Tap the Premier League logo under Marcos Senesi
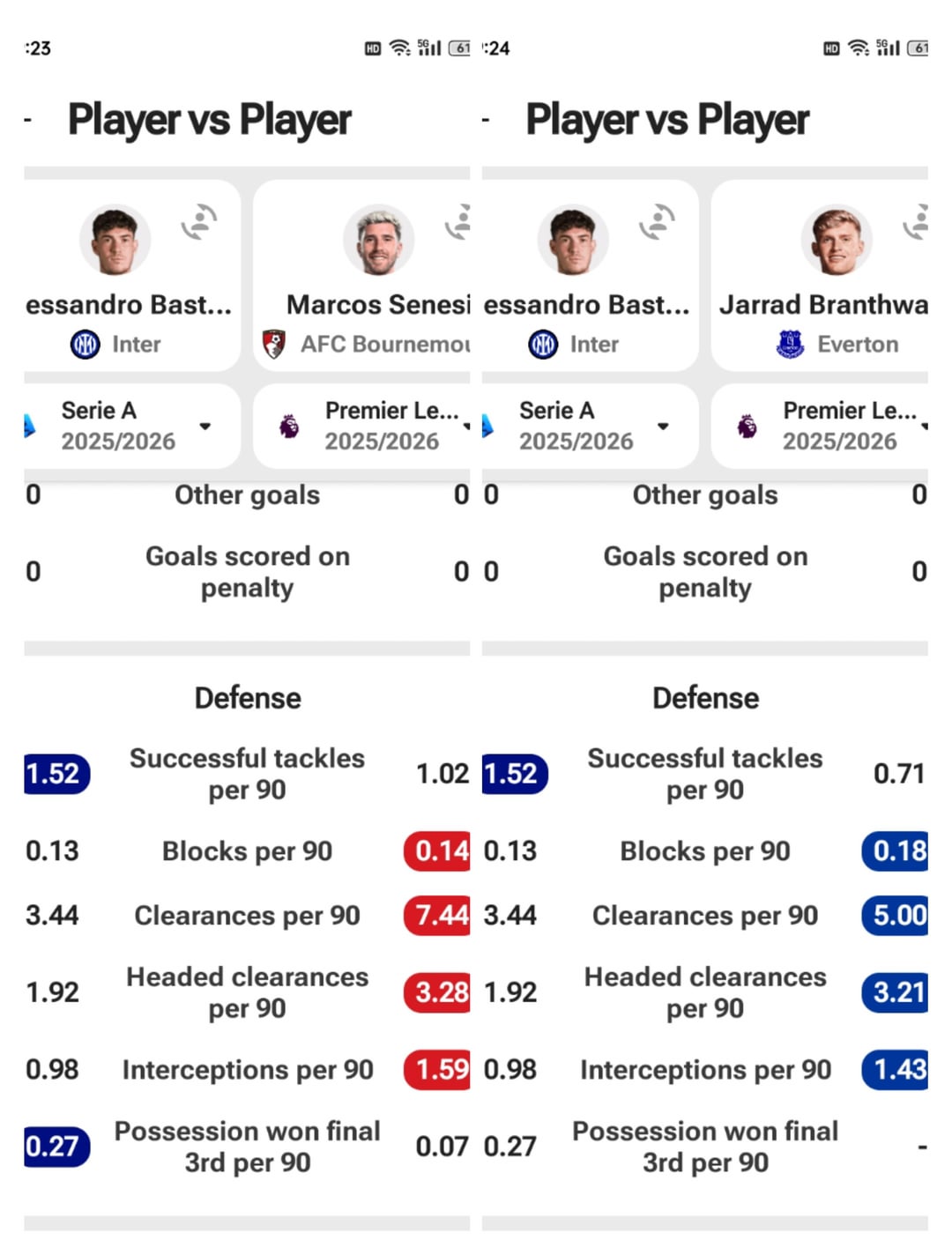Screen dimensions: 952x1255 (289, 427)
